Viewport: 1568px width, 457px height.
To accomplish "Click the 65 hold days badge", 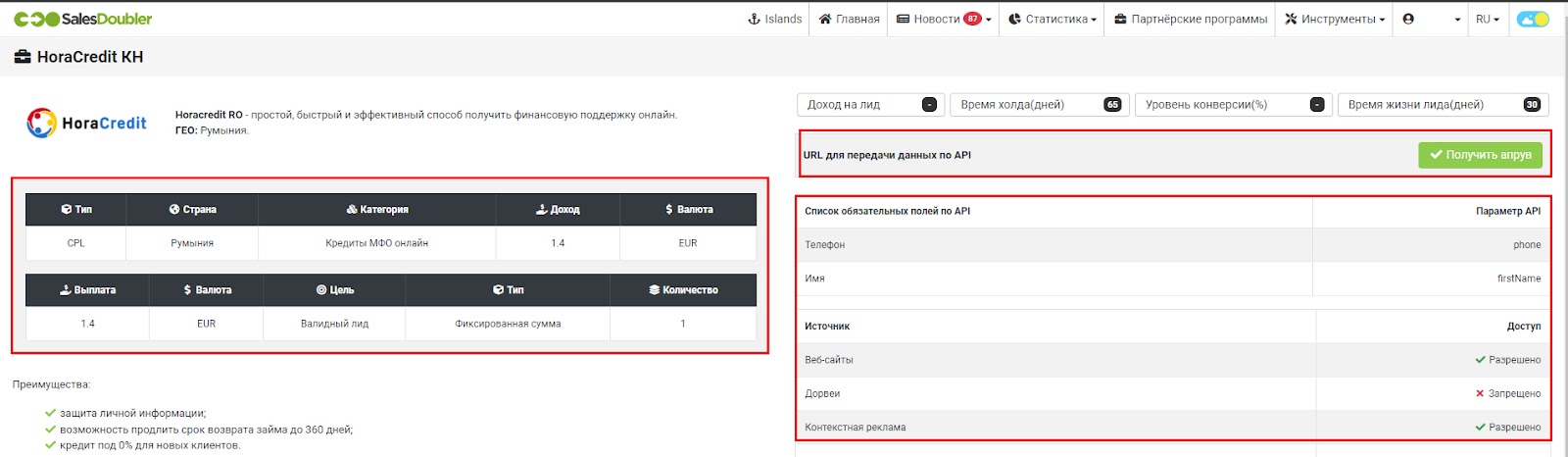I will coord(1112,105).
